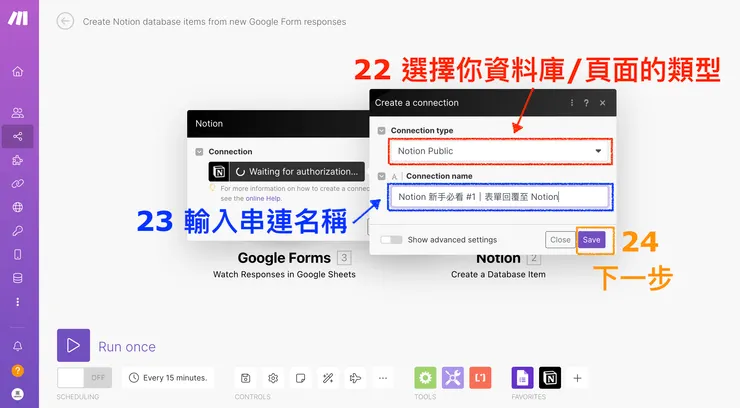Open the Team members sidebar icon

[17, 113]
